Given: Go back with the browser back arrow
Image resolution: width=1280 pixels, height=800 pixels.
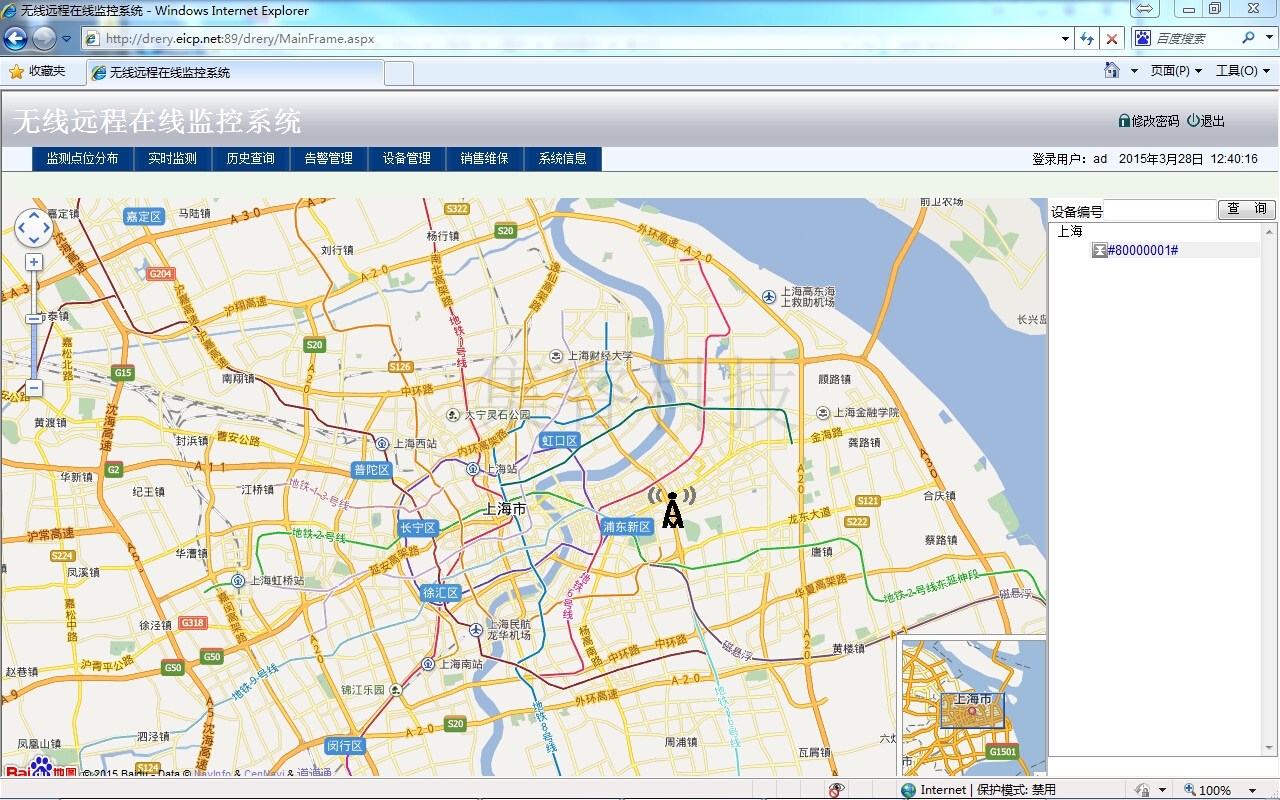Looking at the screenshot, I should click(x=15, y=38).
